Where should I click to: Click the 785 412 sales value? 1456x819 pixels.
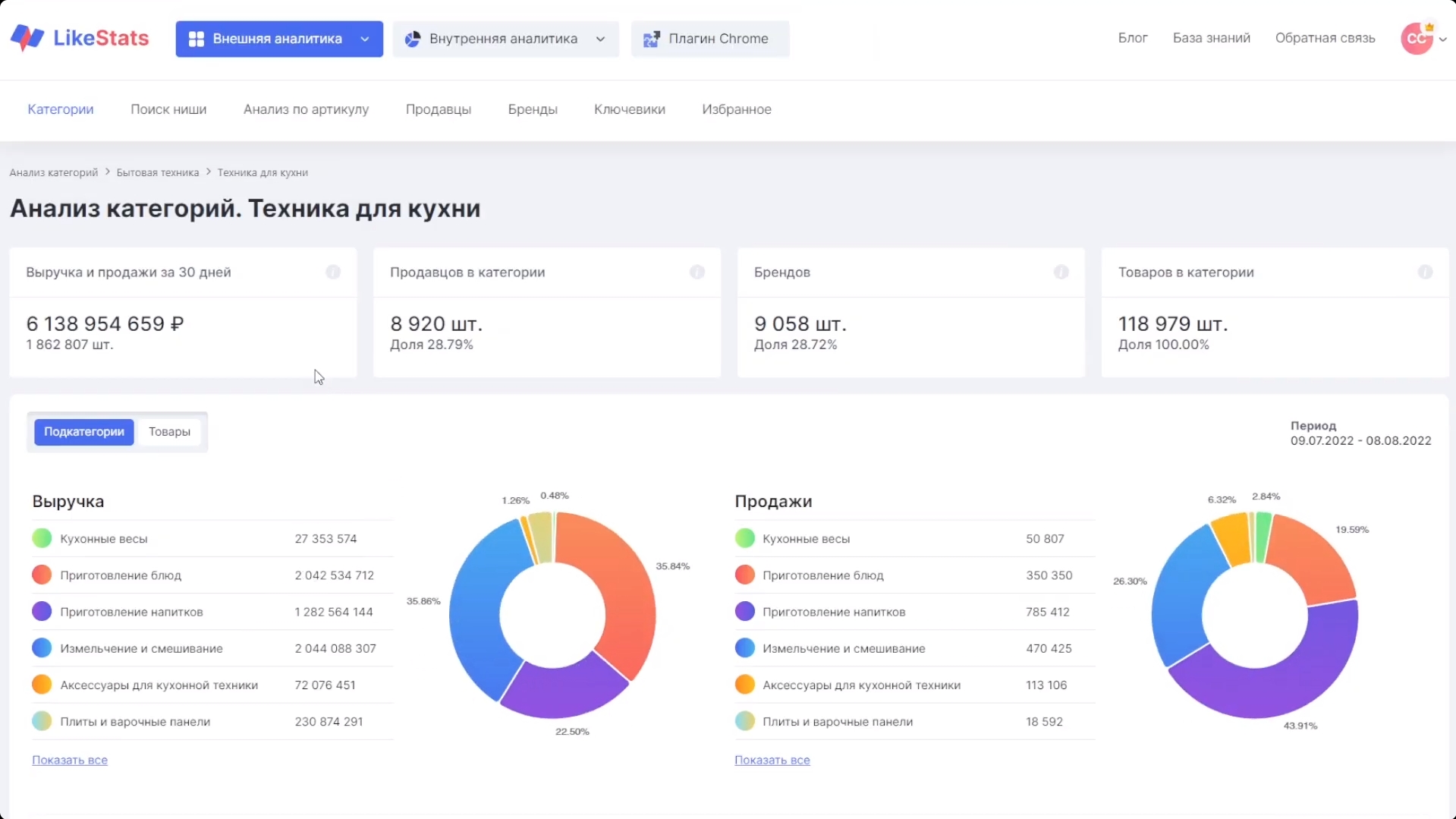click(1048, 612)
